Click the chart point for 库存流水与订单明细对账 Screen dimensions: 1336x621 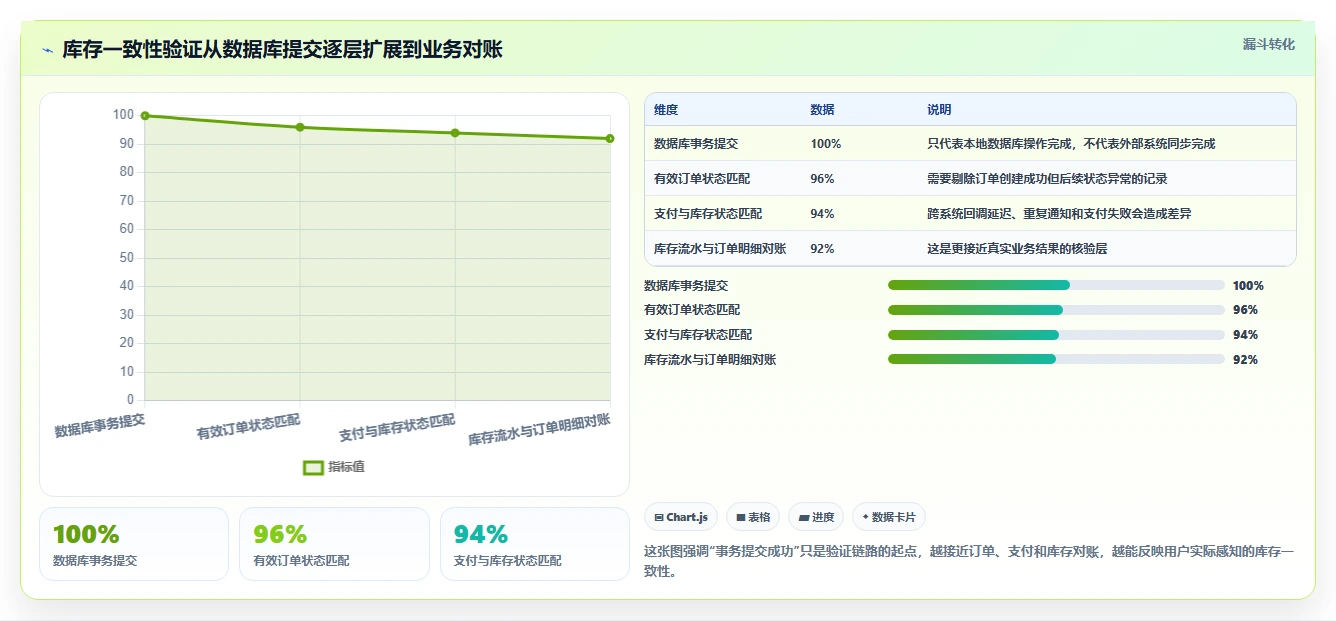pos(610,138)
